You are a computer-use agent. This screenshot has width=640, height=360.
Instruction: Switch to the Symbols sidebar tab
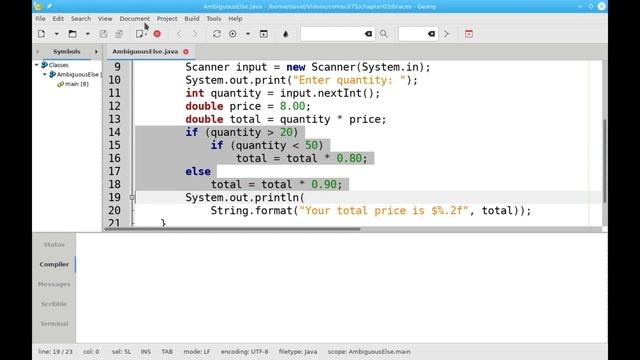pyautogui.click(x=67, y=51)
